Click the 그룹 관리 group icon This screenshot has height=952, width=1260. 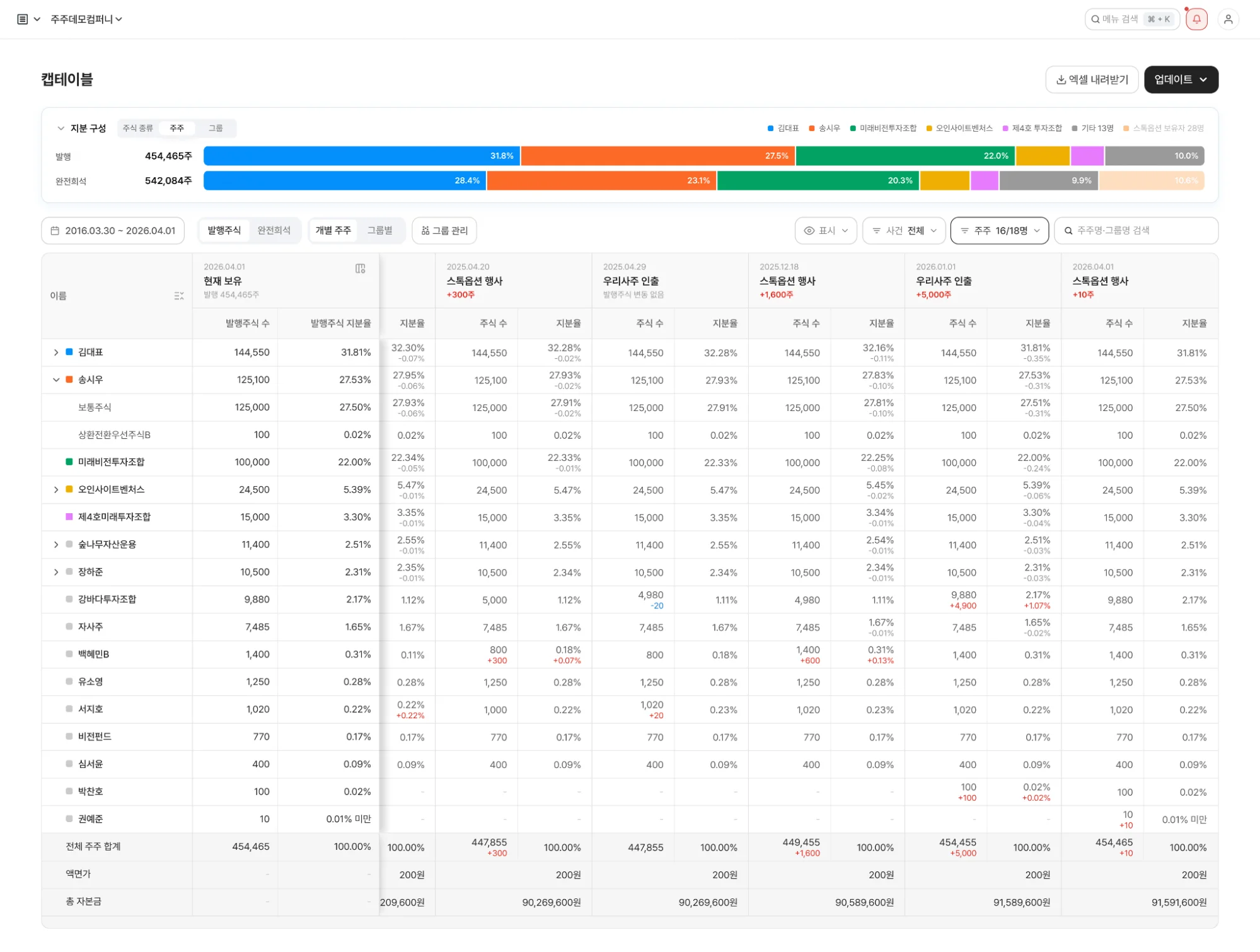(x=425, y=231)
